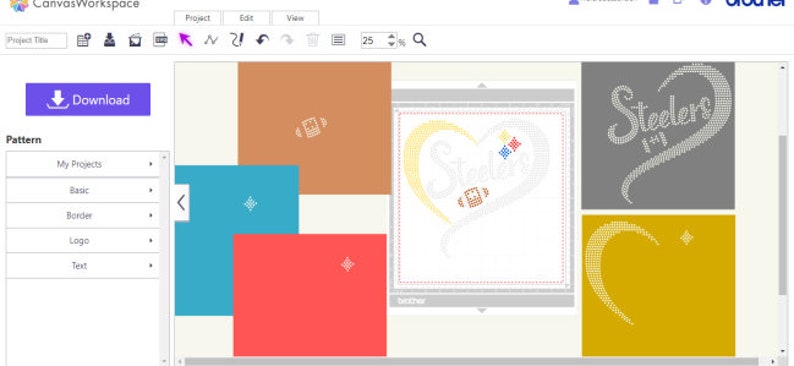The width and height of the screenshot is (794, 366).
Task: Click the Project Title input field
Action: 36,40
